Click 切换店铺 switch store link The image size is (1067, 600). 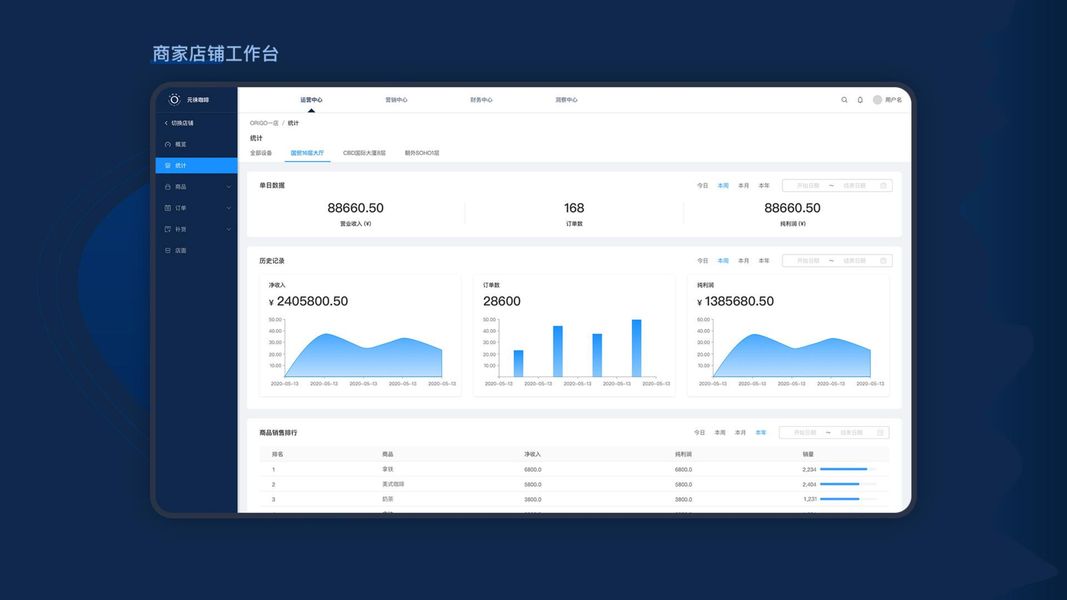pyautogui.click(x=182, y=123)
